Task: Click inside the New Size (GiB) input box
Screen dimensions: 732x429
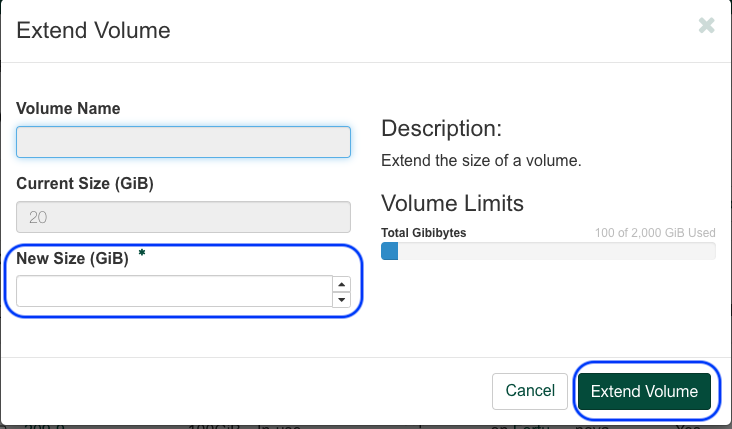Action: [174, 291]
